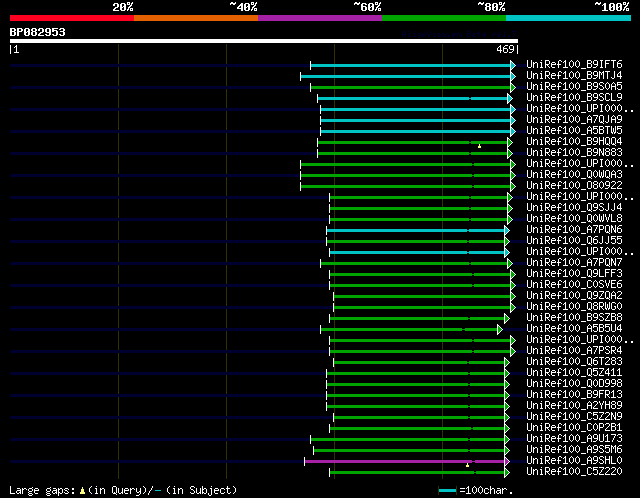Click arrowhead at end of B9SCL9 bar
Image resolution: width=640 pixels, height=498 pixels.
point(510,98)
